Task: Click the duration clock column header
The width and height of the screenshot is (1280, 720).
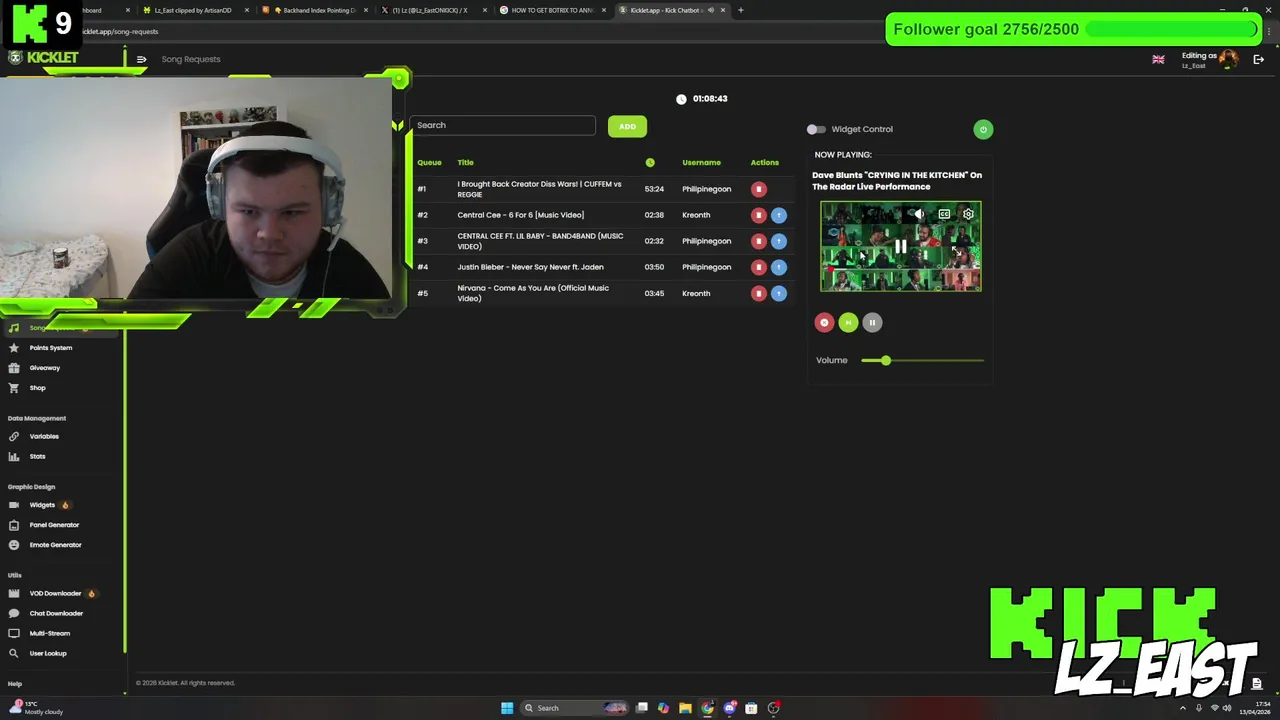Action: click(x=650, y=162)
